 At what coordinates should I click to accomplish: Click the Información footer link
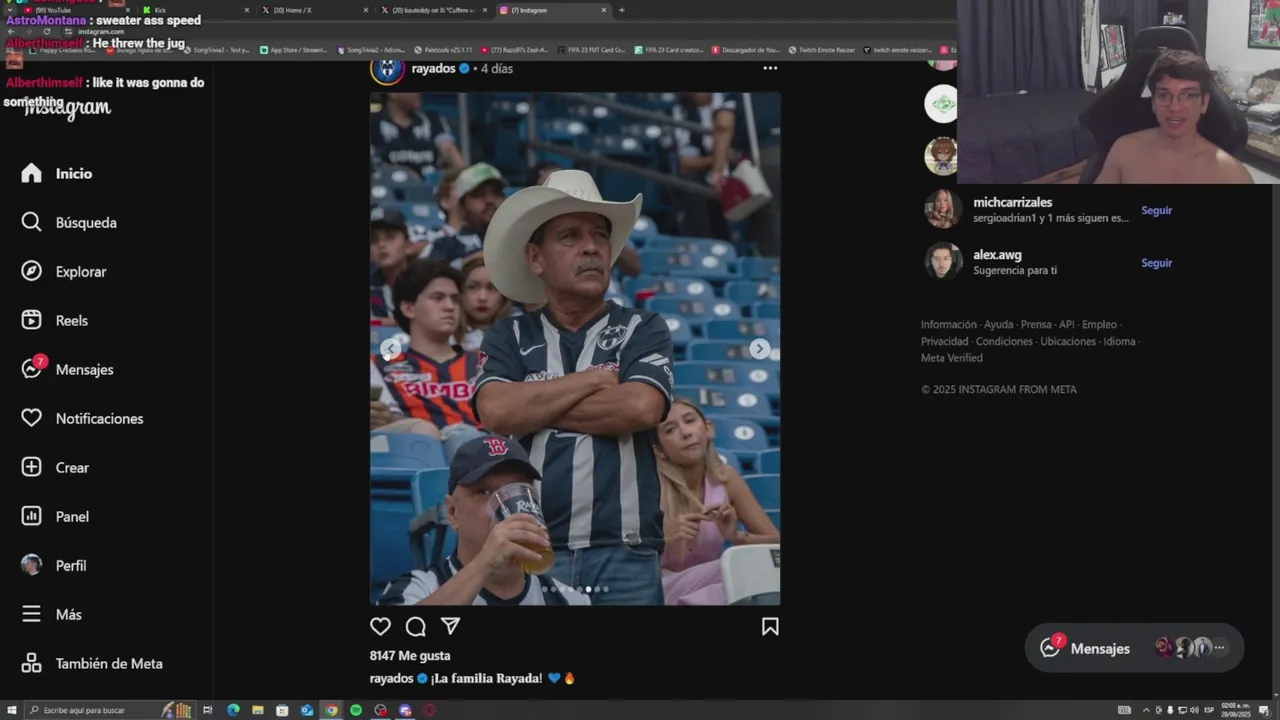tap(948, 324)
